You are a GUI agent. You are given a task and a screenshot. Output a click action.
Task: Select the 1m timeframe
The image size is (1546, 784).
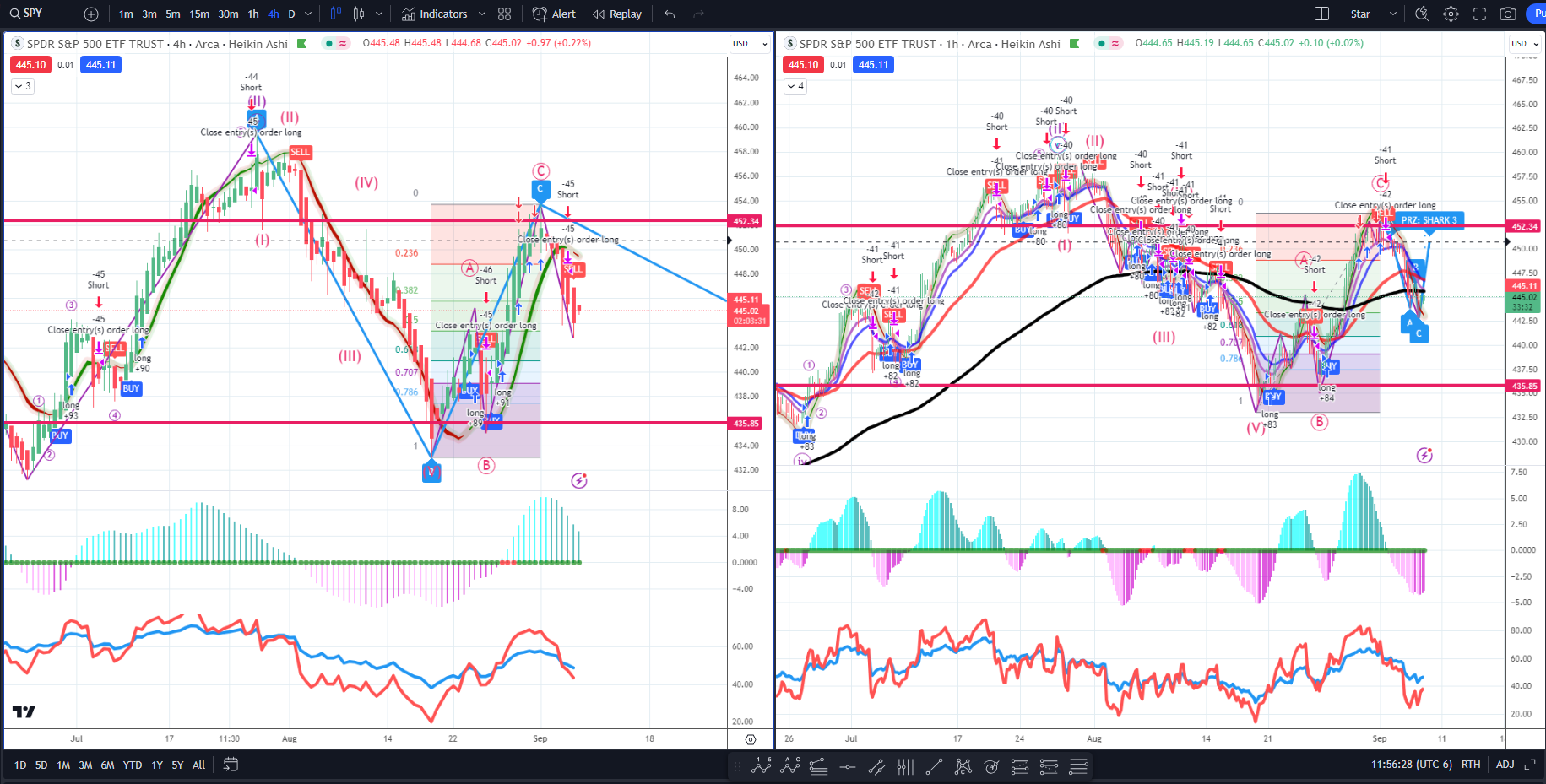point(126,14)
